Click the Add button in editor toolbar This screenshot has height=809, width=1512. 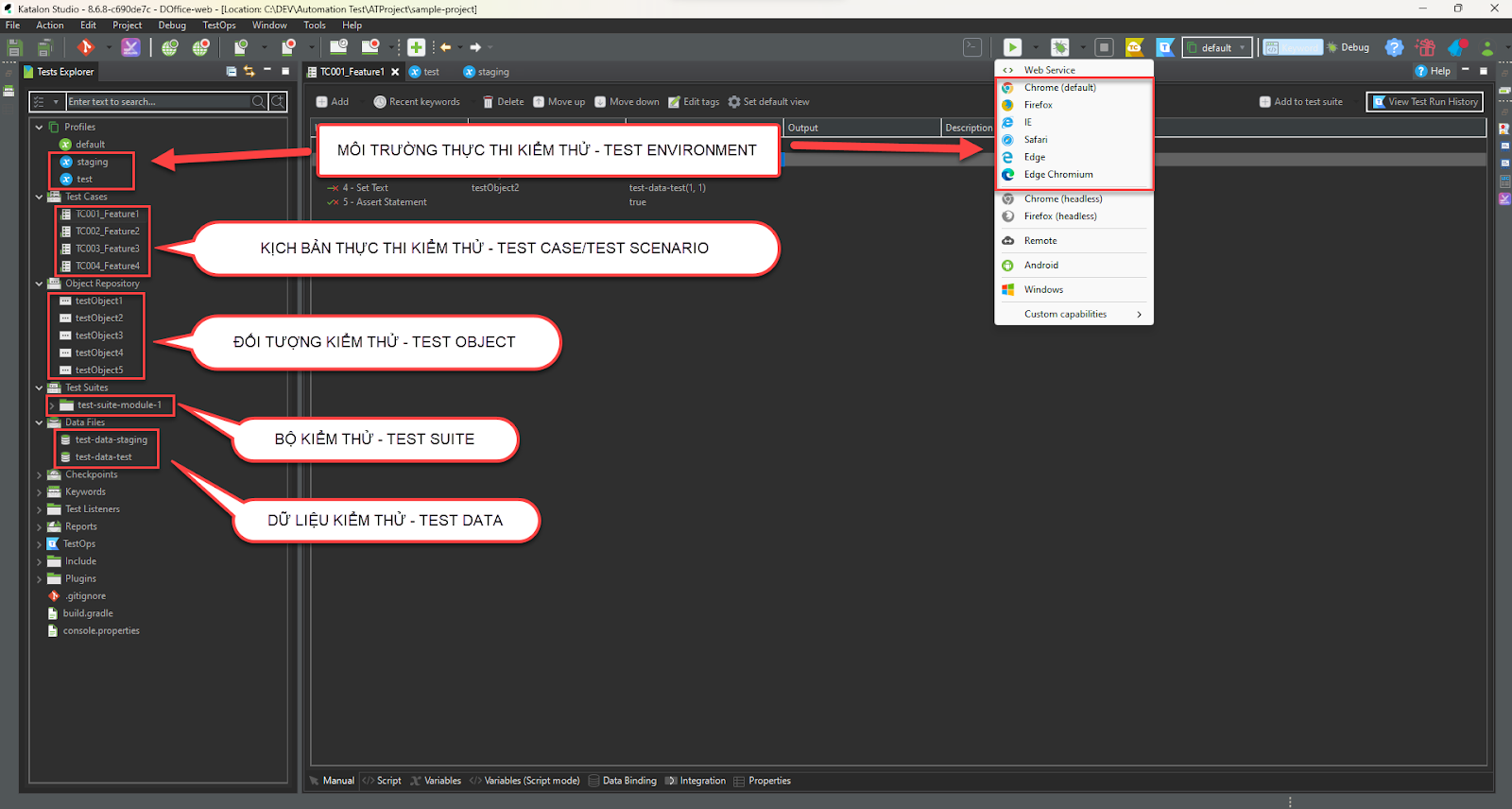point(333,102)
